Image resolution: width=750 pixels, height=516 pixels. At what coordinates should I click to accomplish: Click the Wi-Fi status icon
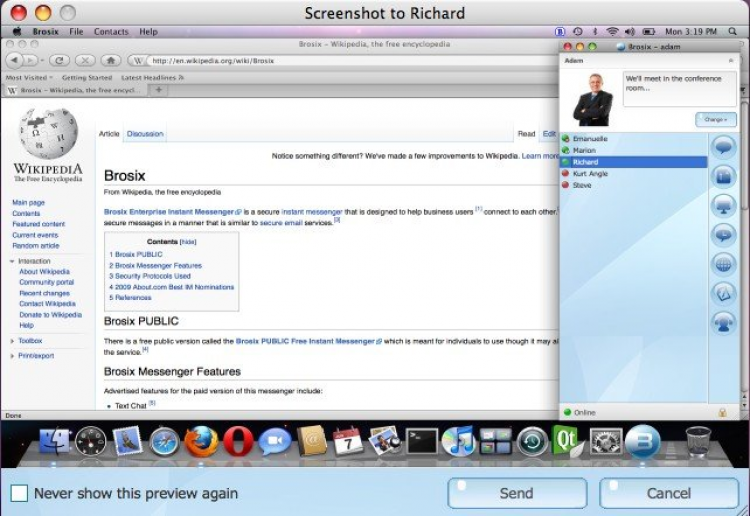(612, 32)
